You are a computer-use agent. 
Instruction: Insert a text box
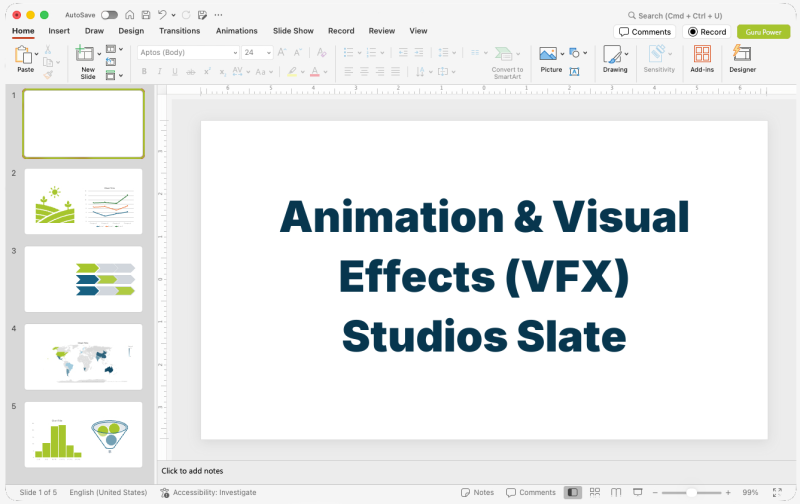[x=574, y=71]
